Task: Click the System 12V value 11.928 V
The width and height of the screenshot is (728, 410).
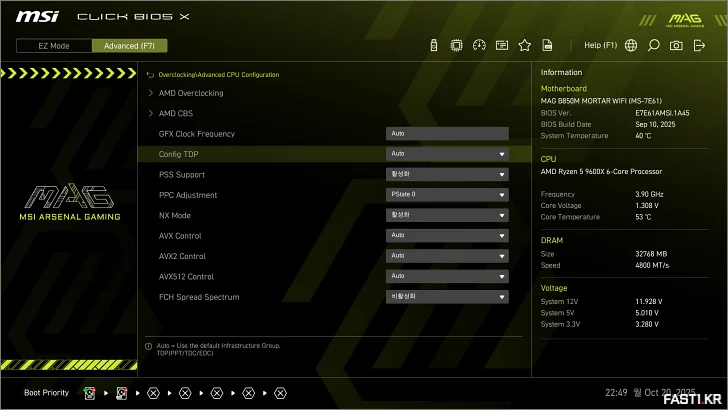Action: pyautogui.click(x=649, y=302)
